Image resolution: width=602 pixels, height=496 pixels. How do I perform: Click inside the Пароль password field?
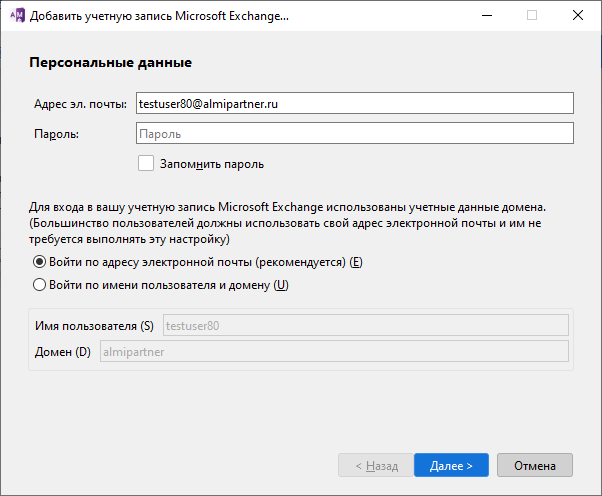(x=355, y=133)
